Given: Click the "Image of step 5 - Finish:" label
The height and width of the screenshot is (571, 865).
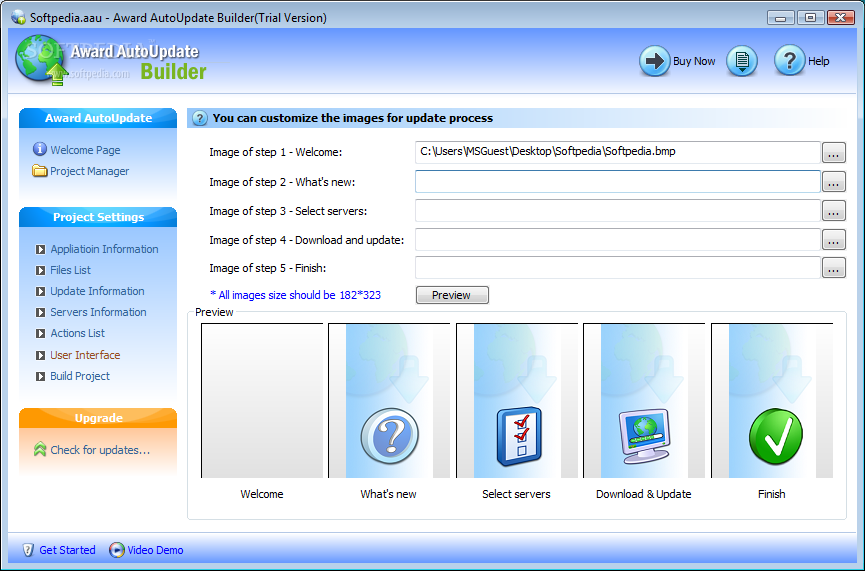Looking at the screenshot, I should pos(268,268).
